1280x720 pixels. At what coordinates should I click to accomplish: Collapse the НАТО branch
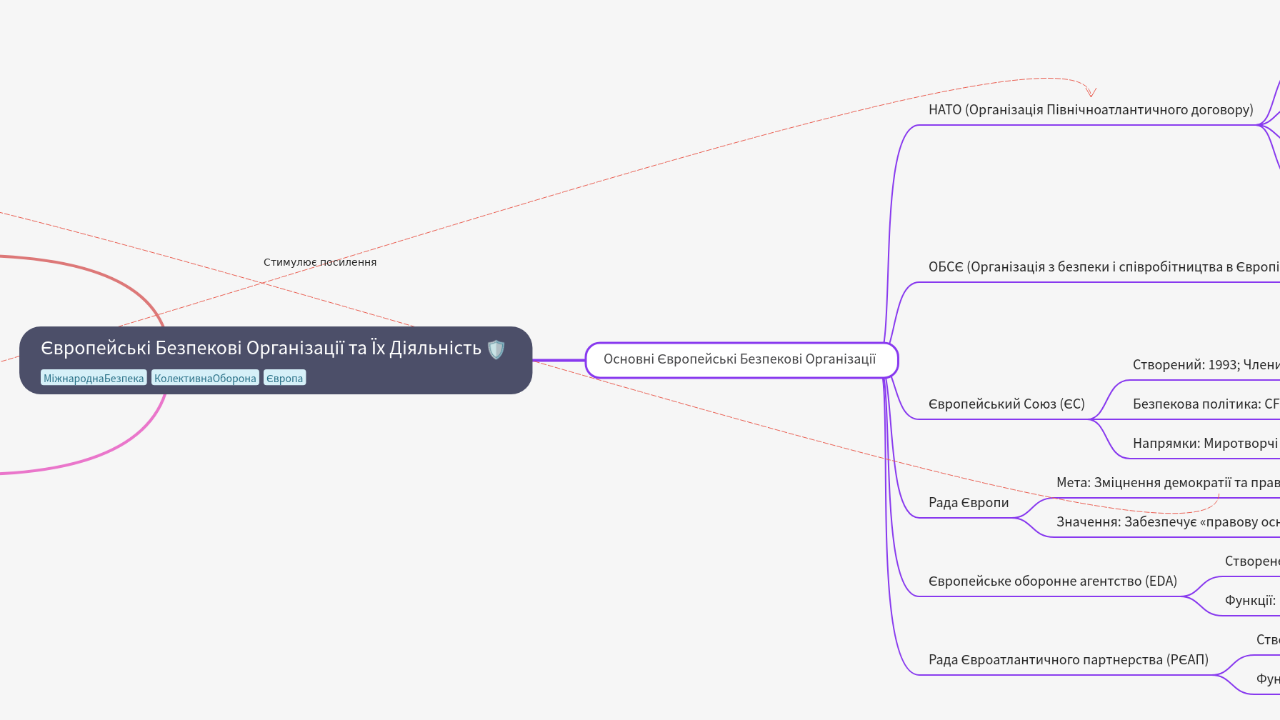(1089, 109)
